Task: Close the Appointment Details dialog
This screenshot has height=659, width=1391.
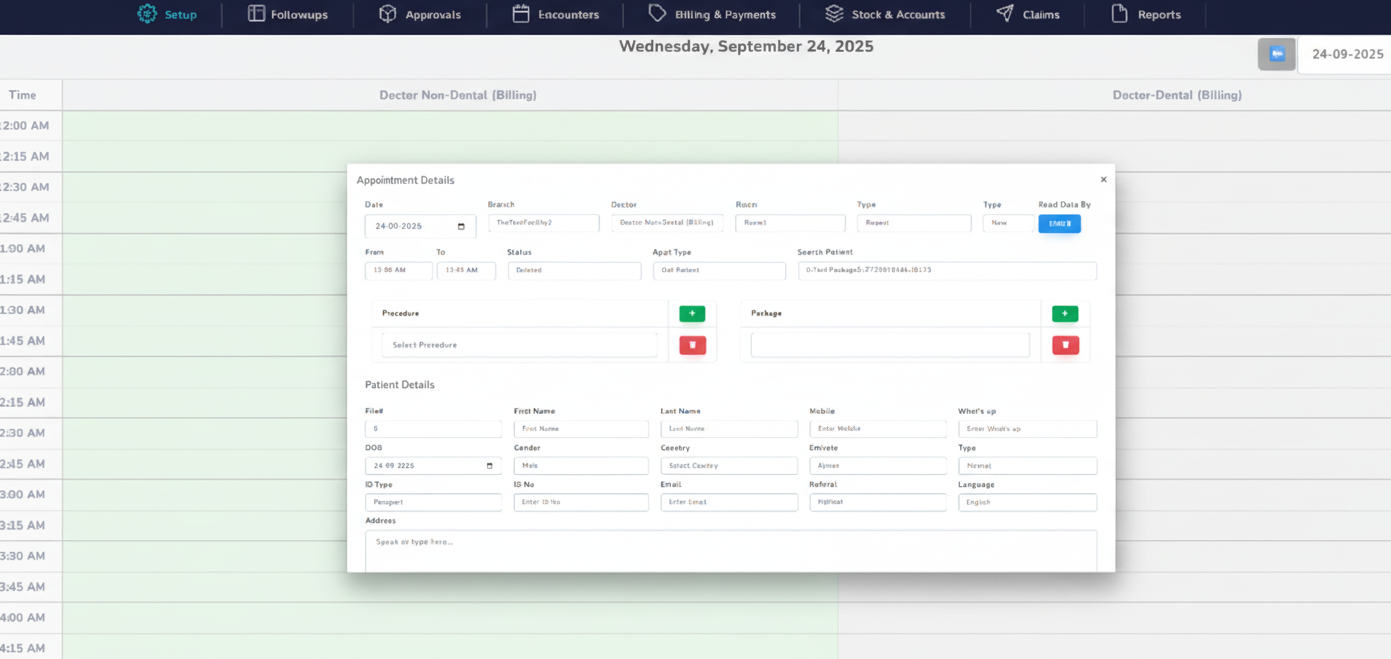Action: click(x=1103, y=180)
